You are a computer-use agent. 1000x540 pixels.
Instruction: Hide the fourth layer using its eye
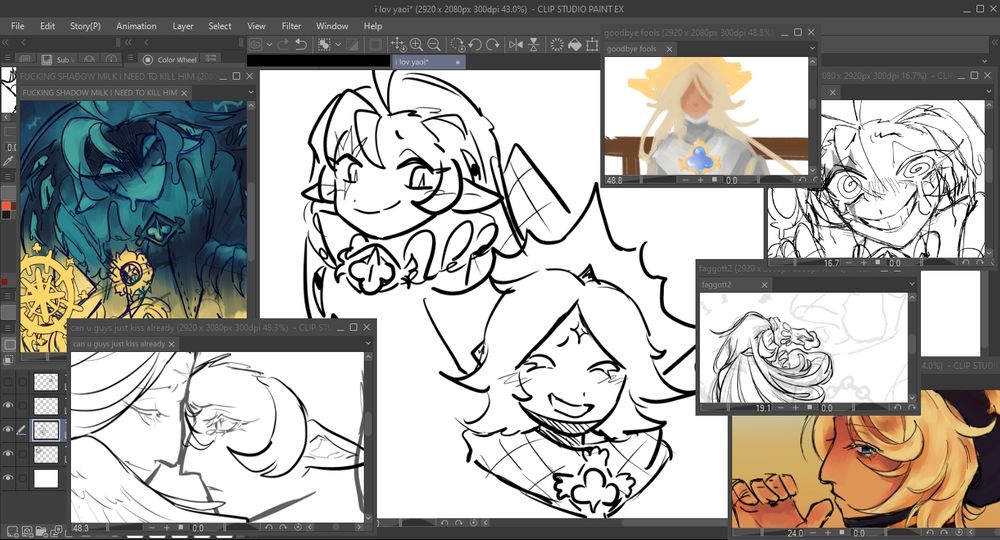click(8, 453)
